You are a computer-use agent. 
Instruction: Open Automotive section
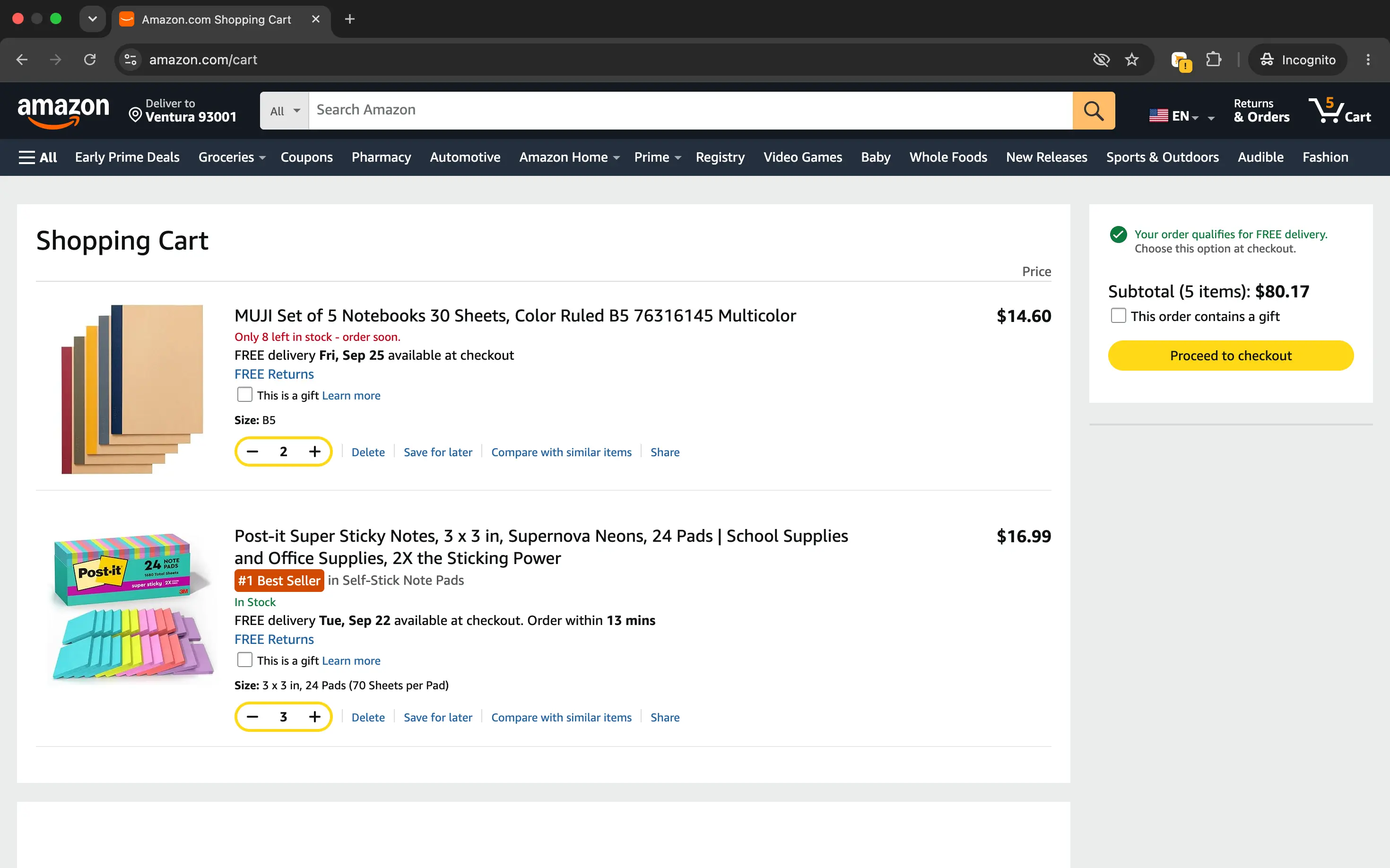[465, 157]
